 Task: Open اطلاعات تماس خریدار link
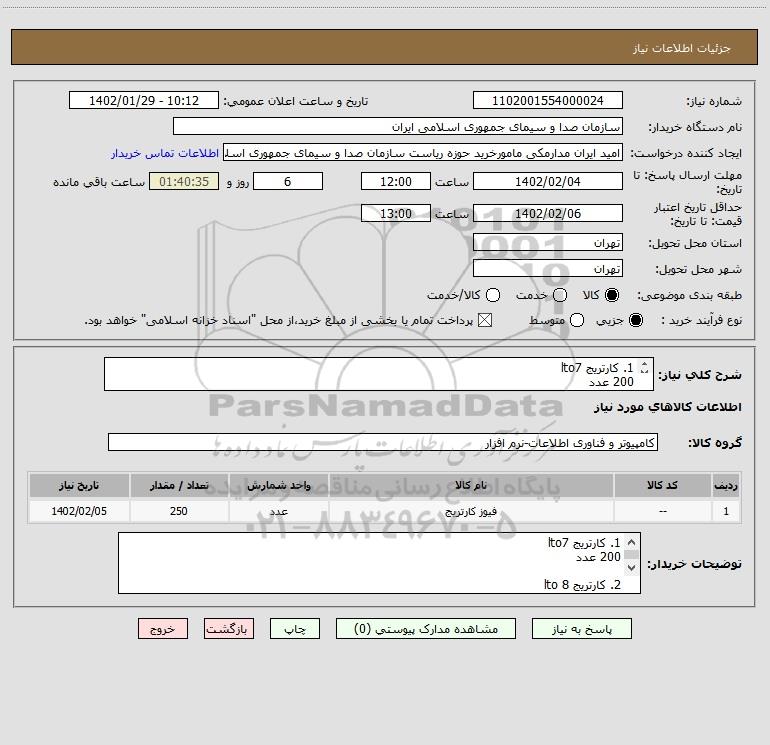165,153
